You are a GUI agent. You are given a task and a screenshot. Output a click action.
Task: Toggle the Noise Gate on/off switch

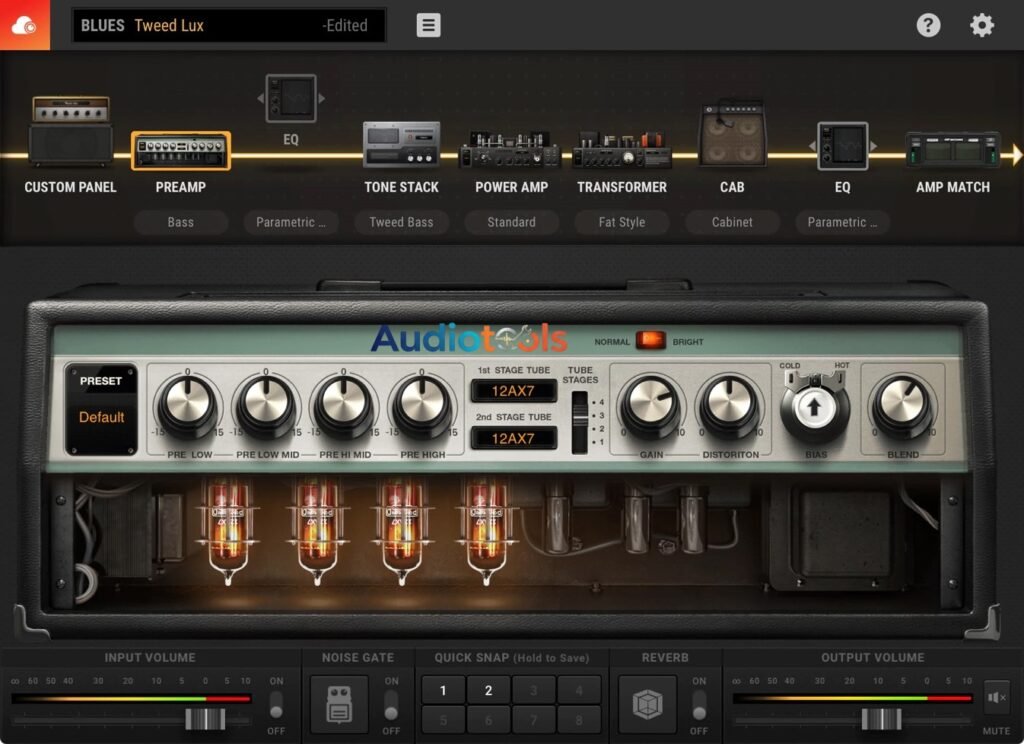(391, 705)
